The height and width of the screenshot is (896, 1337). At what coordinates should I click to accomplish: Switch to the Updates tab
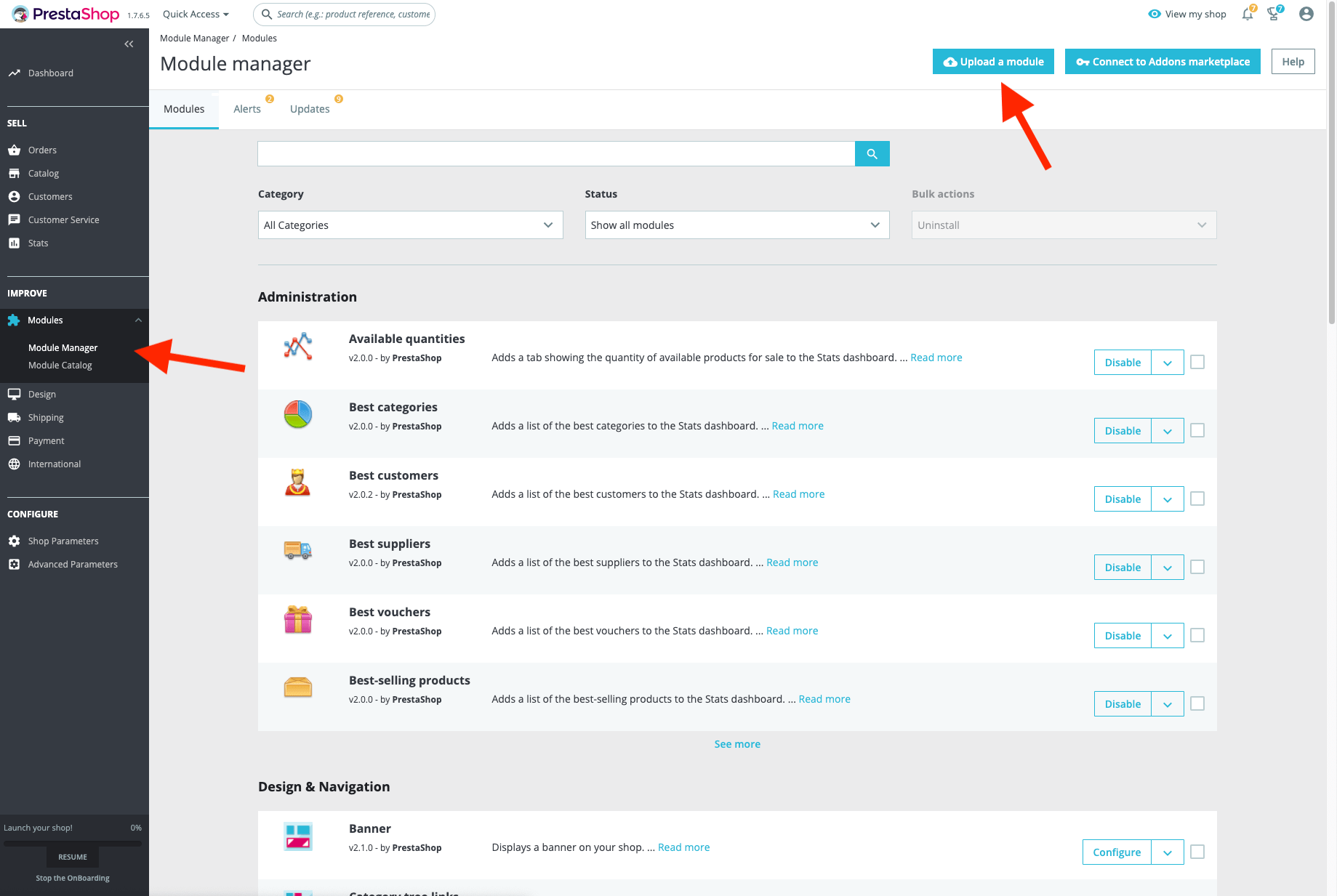(x=310, y=109)
